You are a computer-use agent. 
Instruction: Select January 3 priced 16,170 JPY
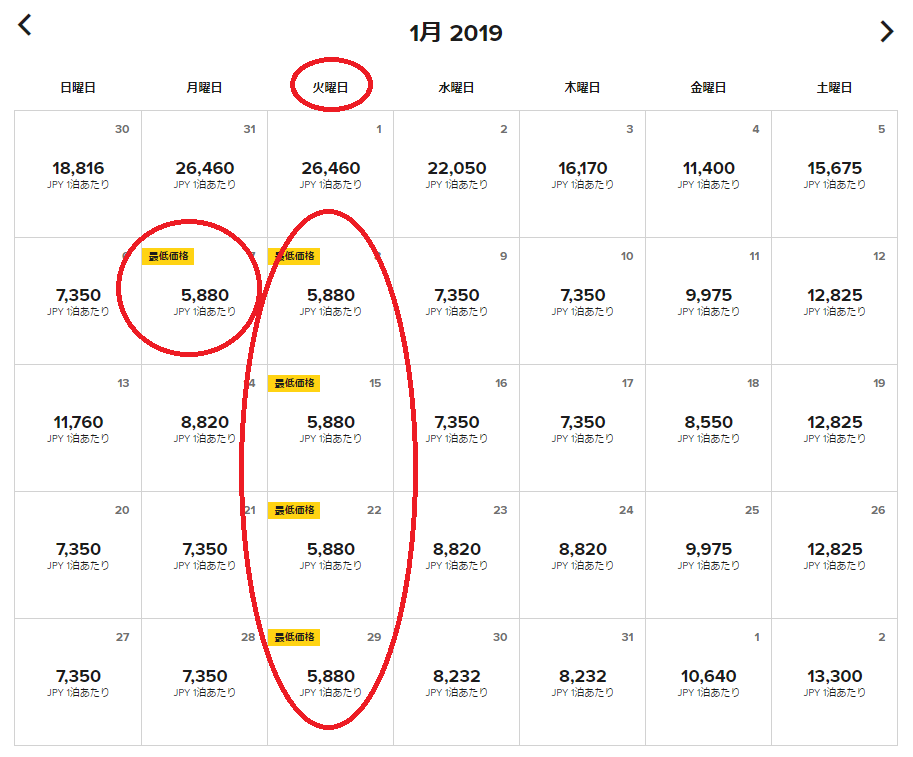pos(582,174)
